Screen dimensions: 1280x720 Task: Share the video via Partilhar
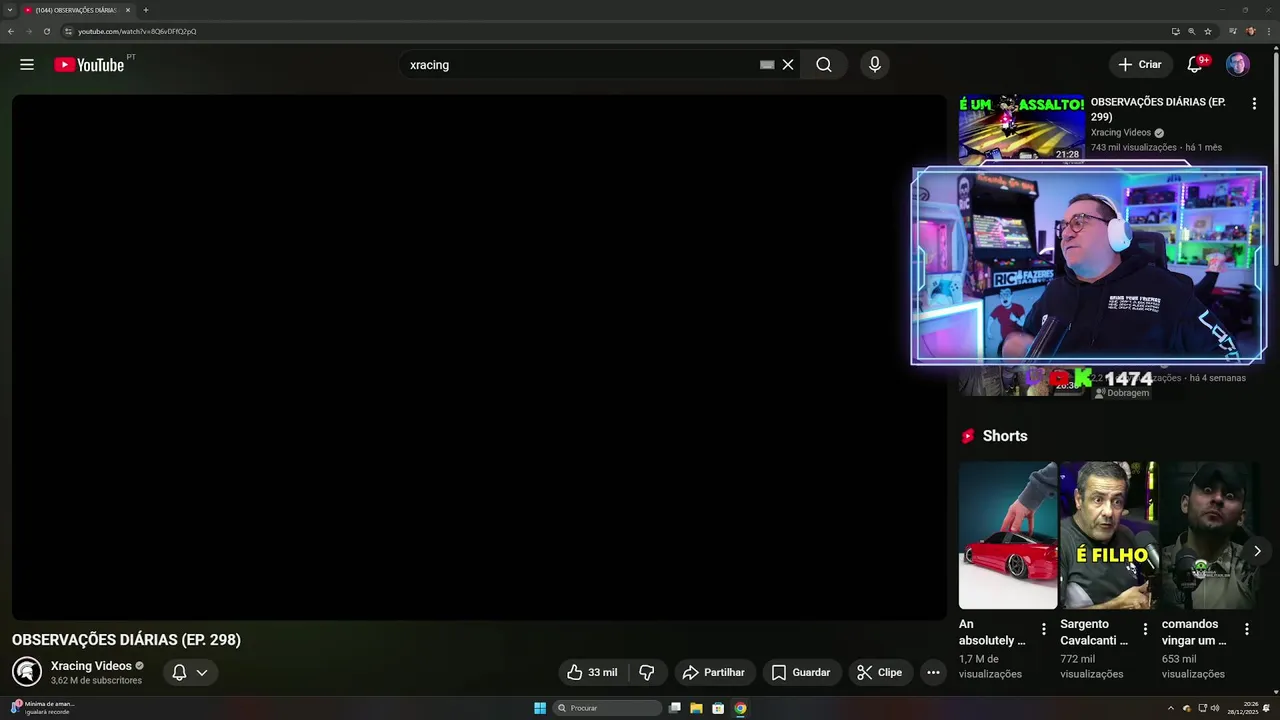coord(714,673)
